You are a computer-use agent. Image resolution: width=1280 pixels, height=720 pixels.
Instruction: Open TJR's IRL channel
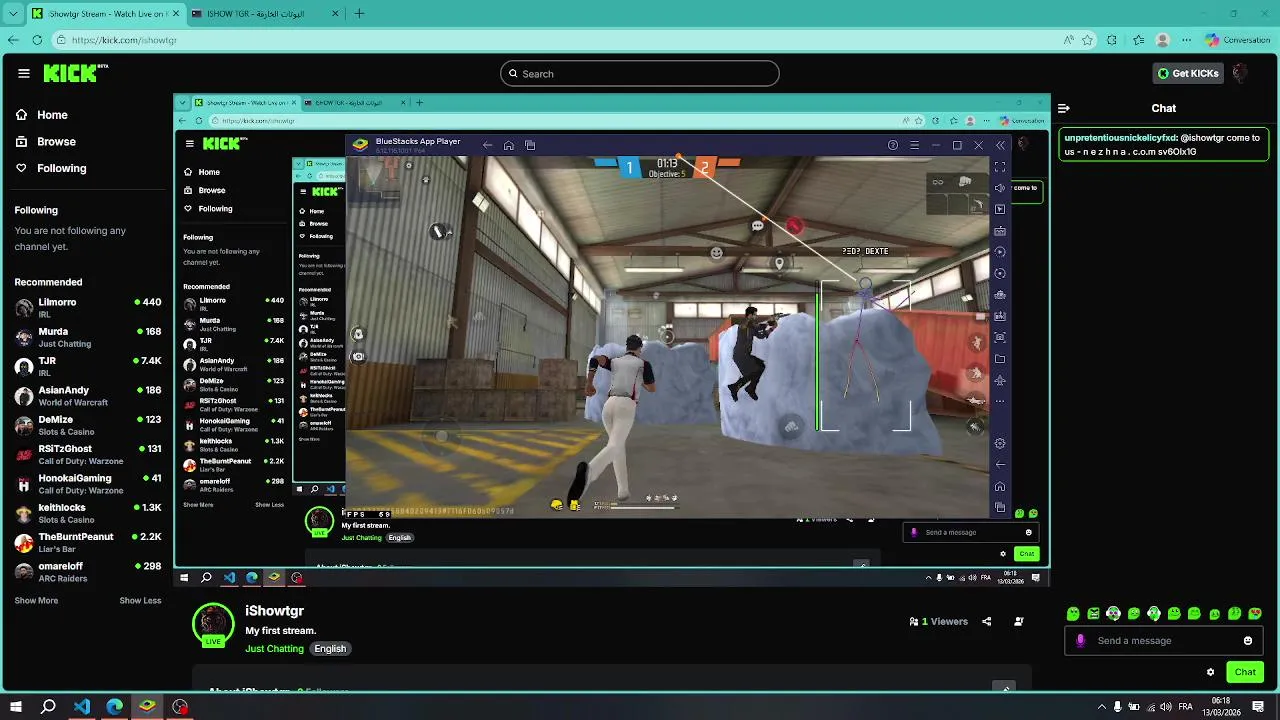tap(88, 366)
